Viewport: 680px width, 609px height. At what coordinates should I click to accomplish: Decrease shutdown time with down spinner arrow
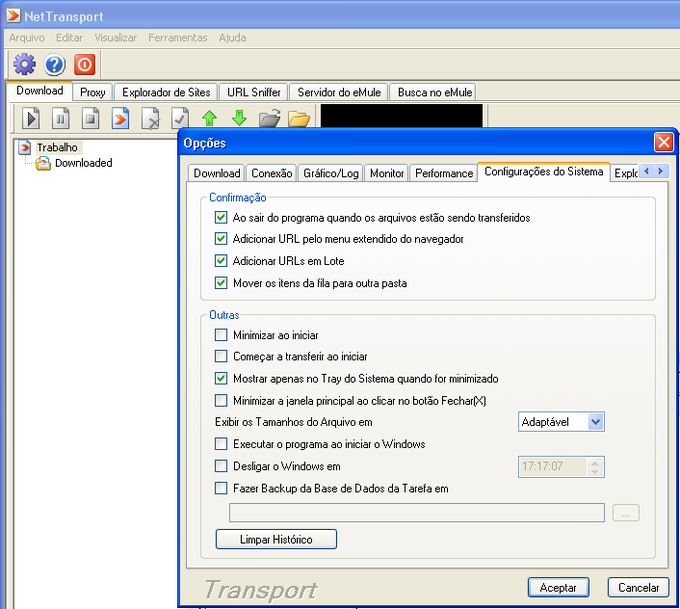coord(595,471)
